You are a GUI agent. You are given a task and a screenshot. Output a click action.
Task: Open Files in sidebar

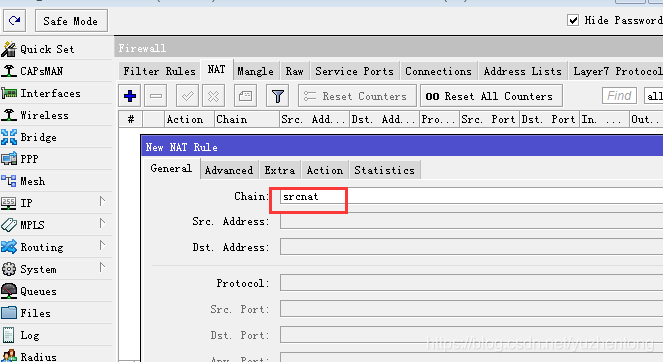click(x=26, y=313)
